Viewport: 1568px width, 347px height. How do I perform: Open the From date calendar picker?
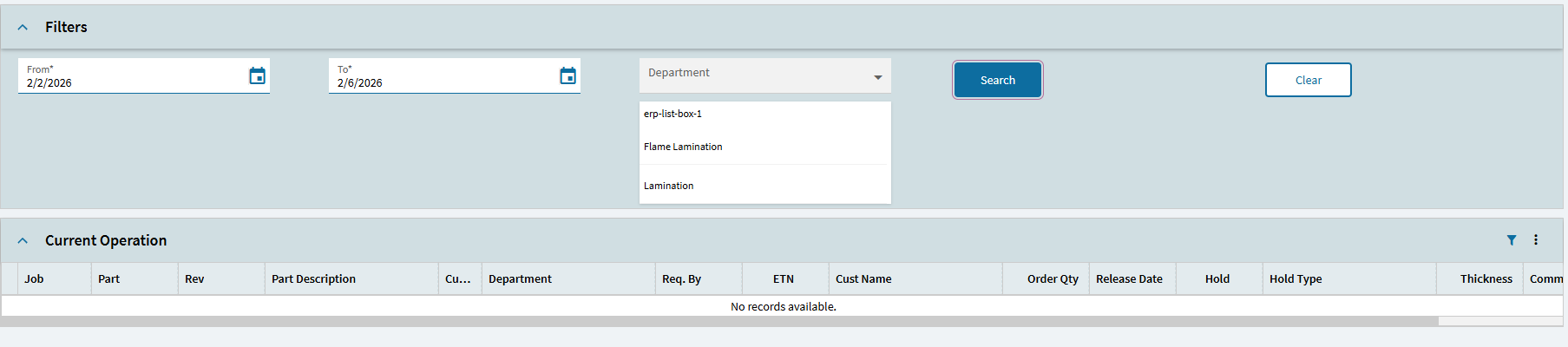tap(257, 76)
